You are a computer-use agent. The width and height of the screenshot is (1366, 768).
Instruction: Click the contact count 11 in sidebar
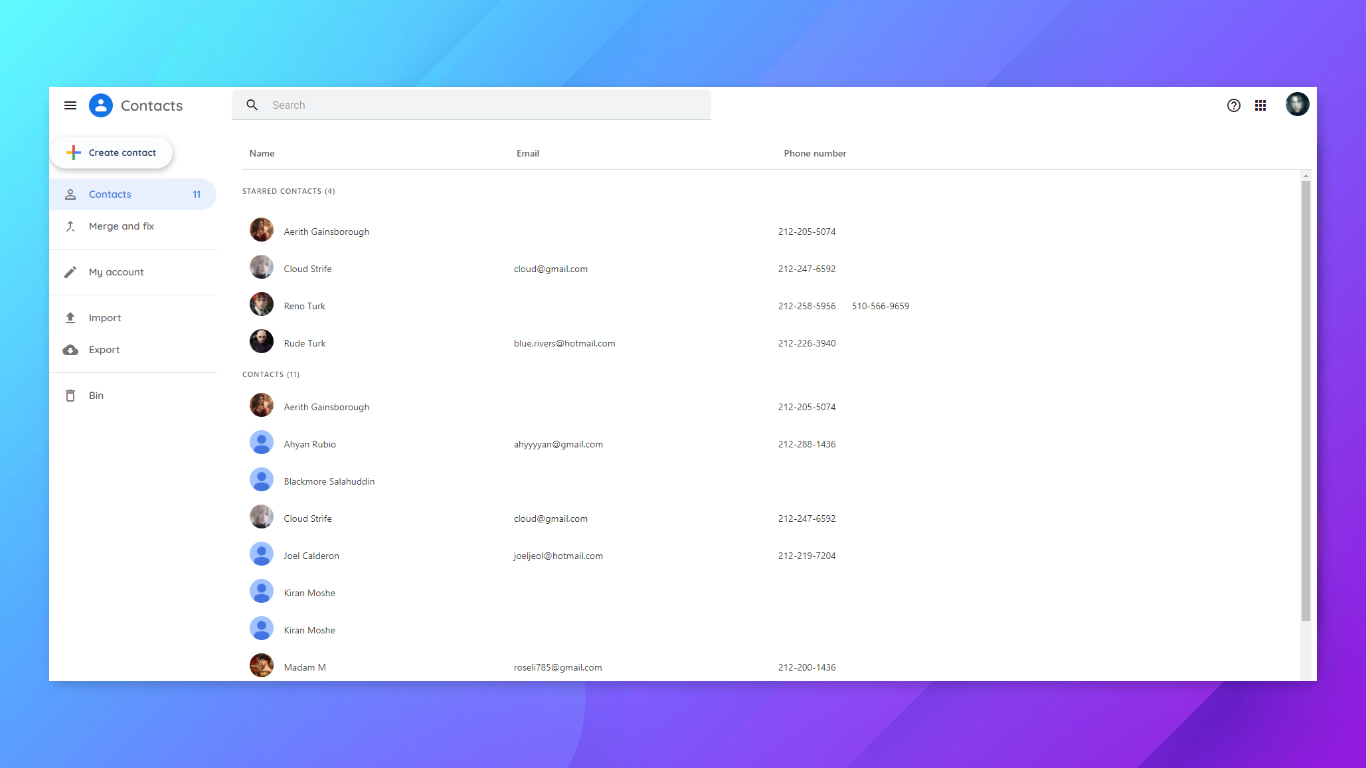coord(197,195)
